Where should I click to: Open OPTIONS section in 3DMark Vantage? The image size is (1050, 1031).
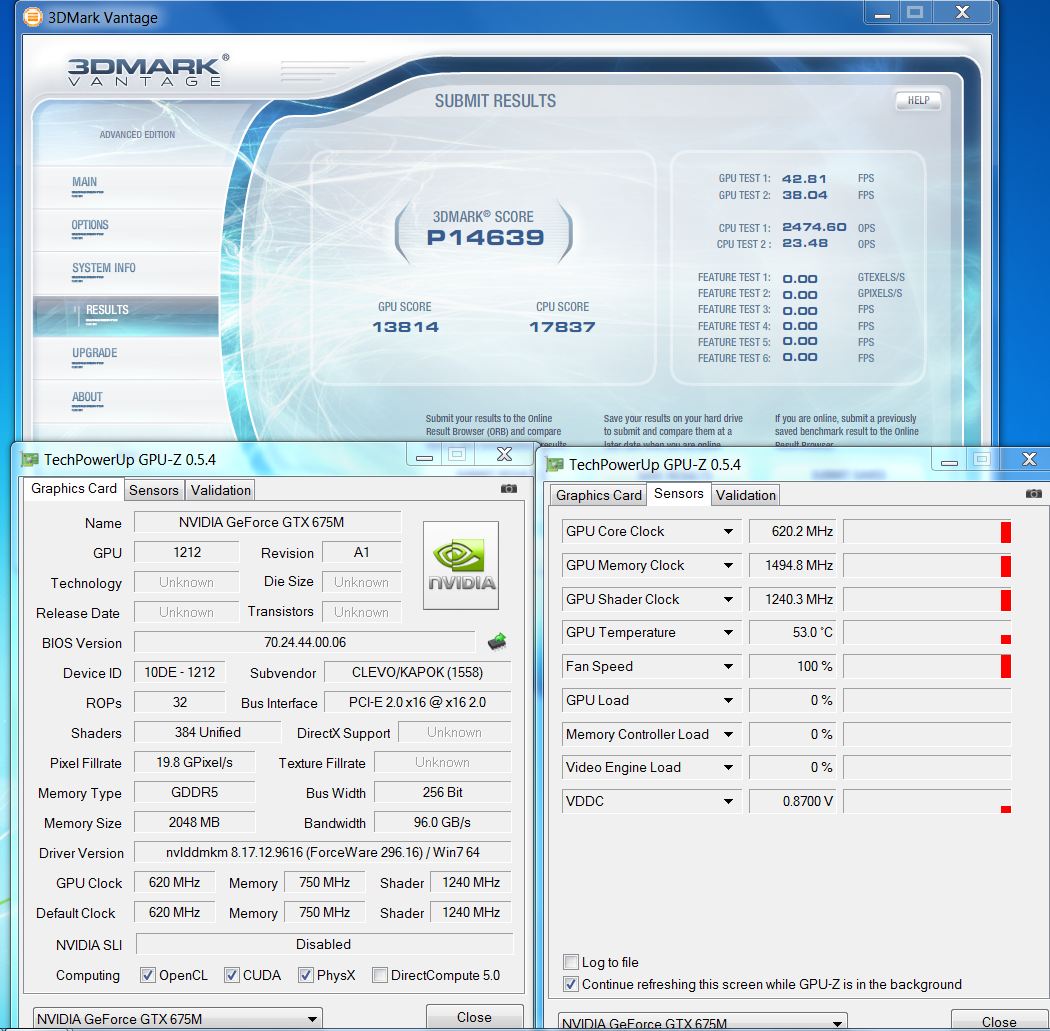(x=90, y=226)
